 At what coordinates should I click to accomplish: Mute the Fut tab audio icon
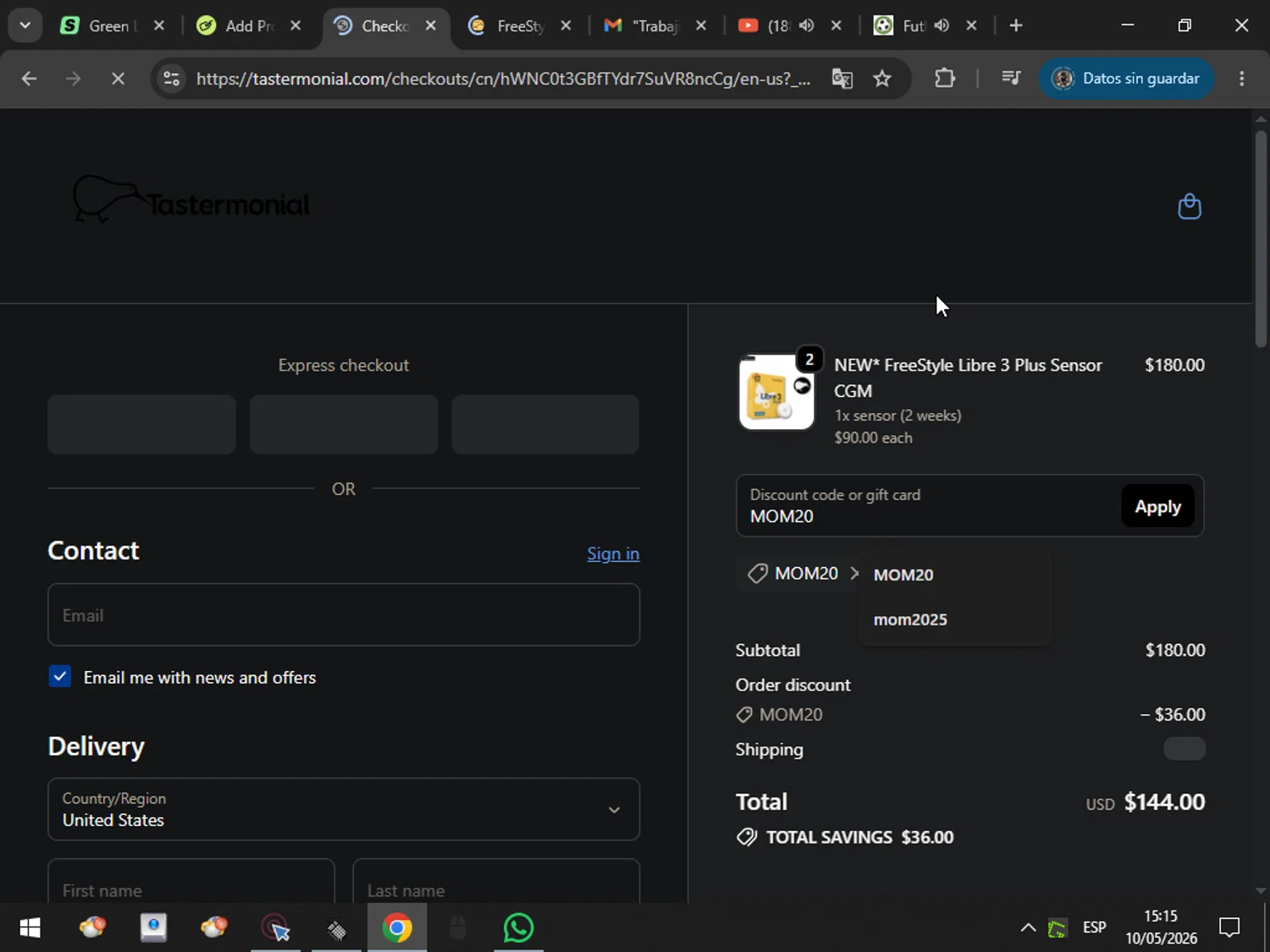tap(941, 25)
